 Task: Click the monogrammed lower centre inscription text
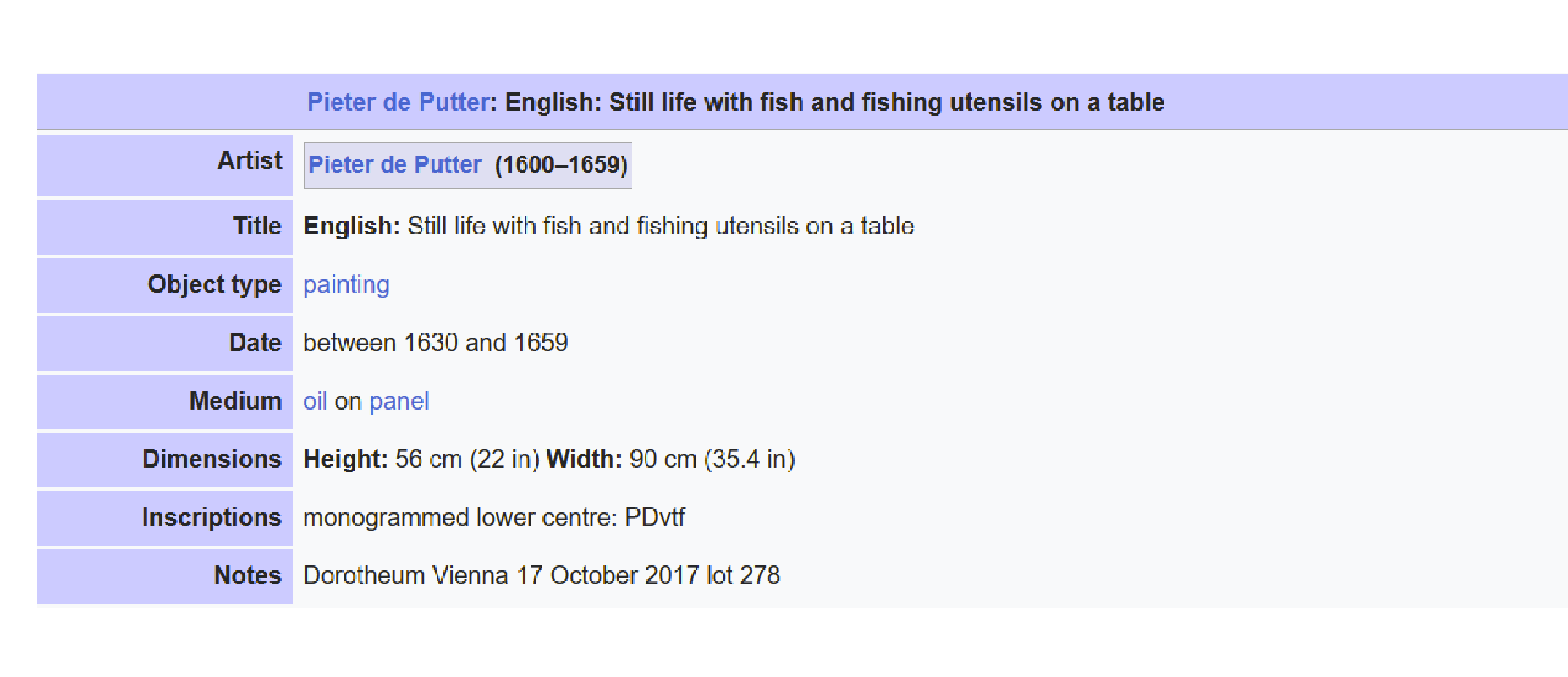pyautogui.click(x=494, y=517)
